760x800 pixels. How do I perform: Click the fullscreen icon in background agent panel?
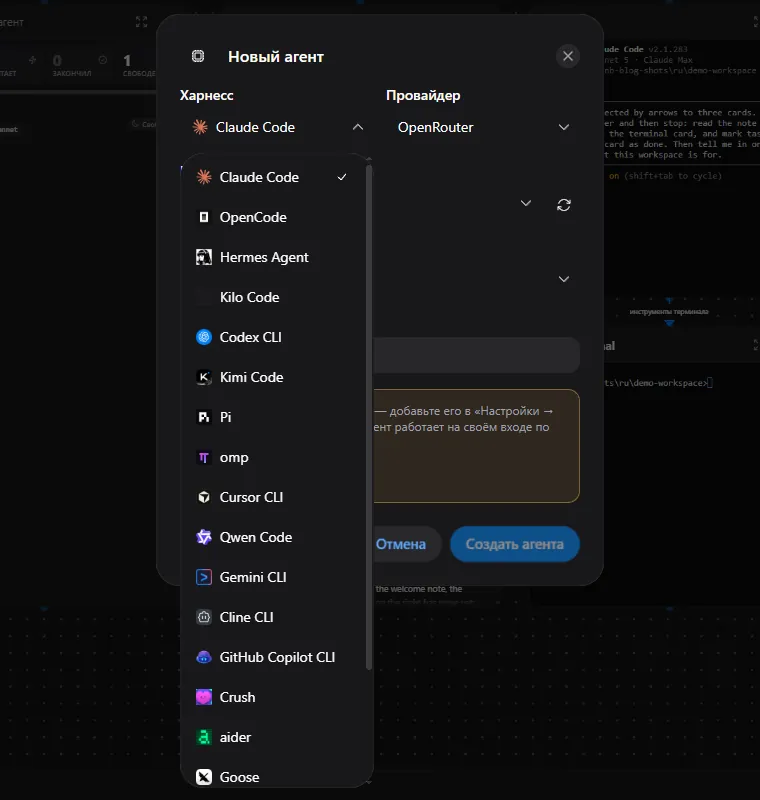point(141,21)
